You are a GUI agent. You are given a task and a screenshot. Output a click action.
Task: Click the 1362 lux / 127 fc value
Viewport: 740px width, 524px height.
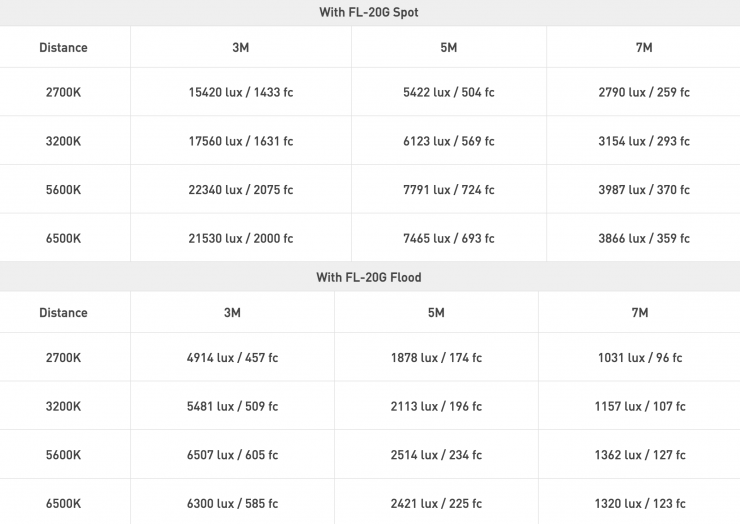tap(639, 455)
